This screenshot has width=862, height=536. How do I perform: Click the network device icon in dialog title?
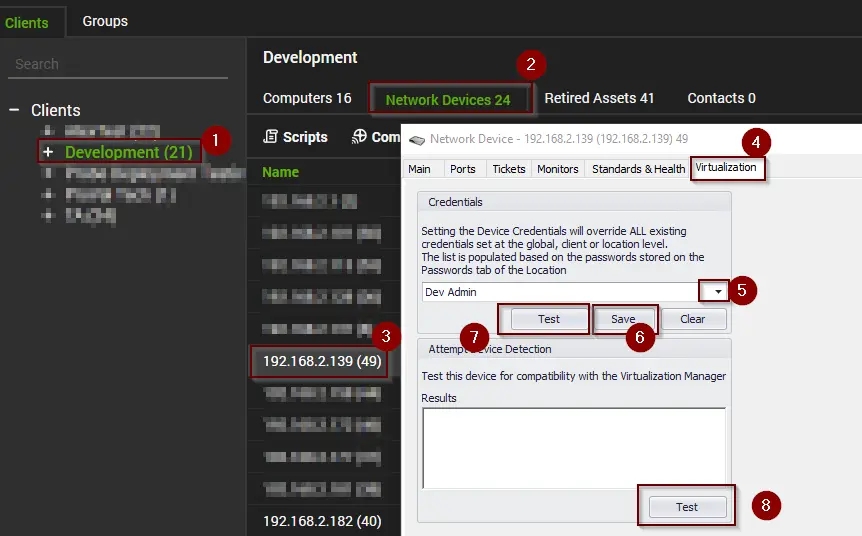[x=417, y=140]
